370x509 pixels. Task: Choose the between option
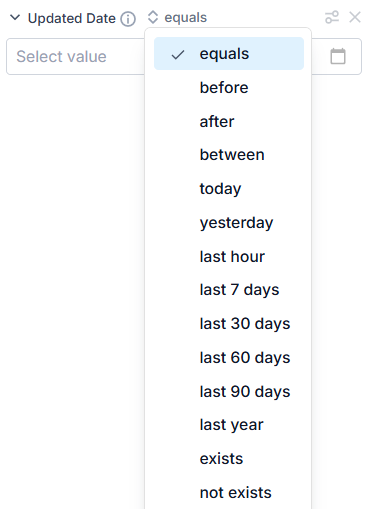point(229,155)
